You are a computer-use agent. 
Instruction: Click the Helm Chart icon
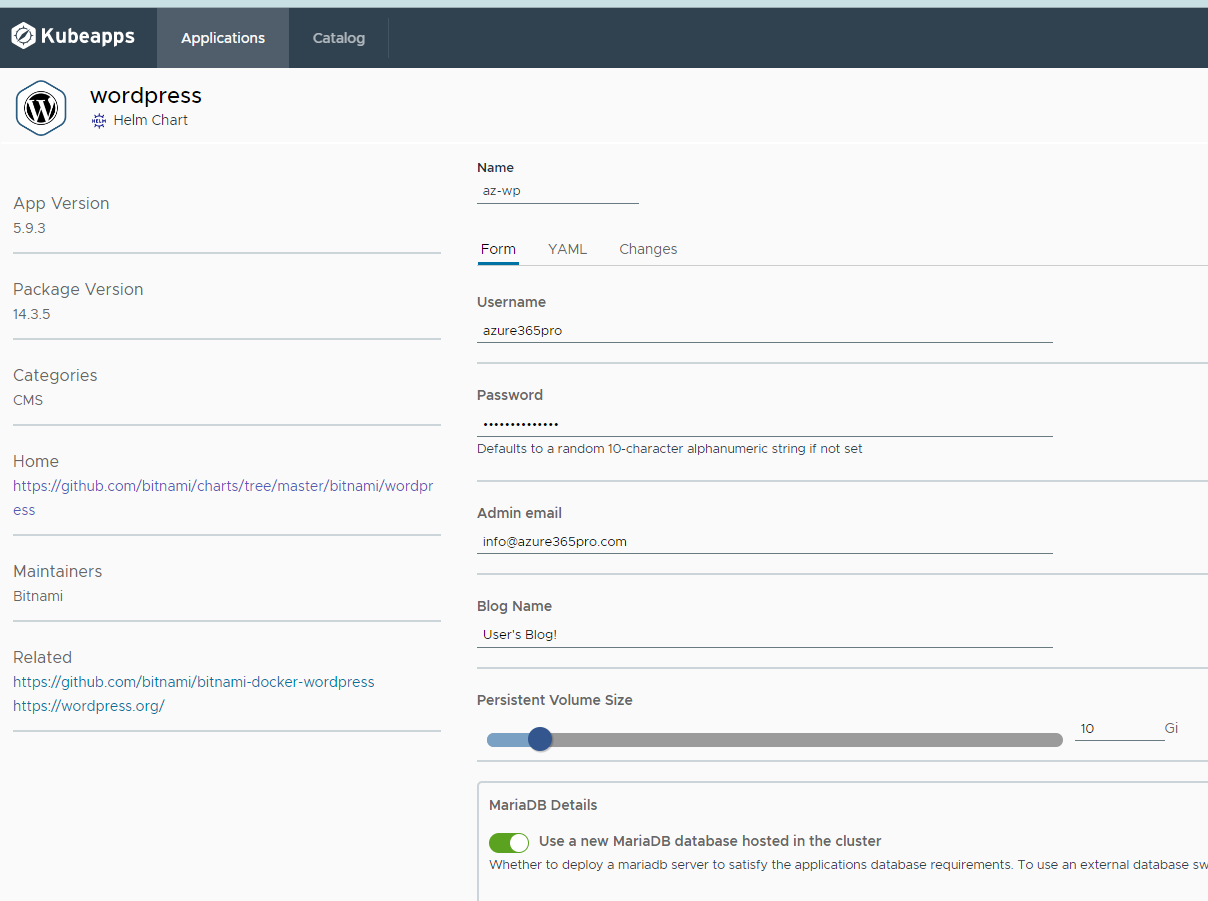coord(99,121)
